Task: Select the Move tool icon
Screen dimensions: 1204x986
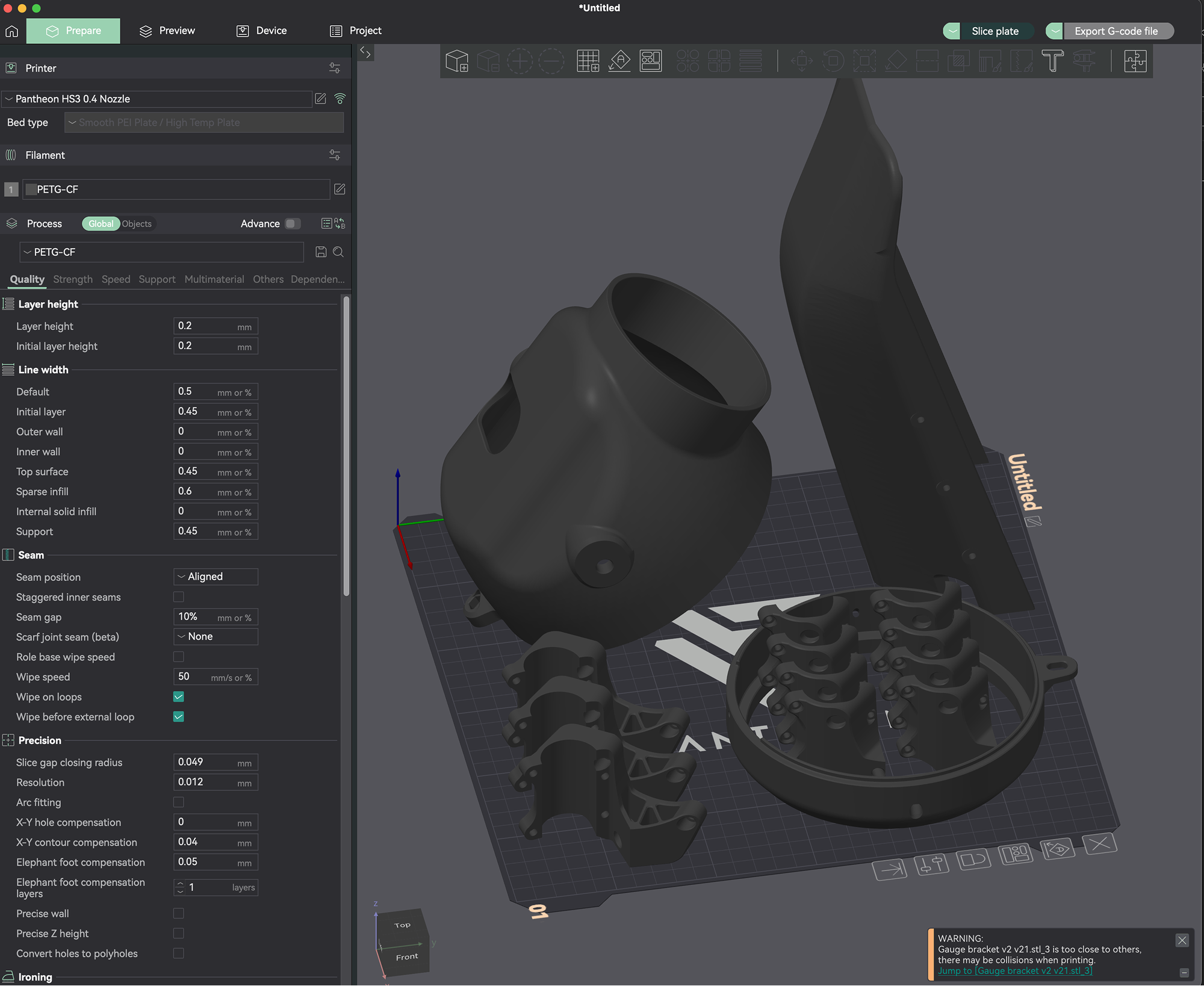Action: [x=801, y=61]
